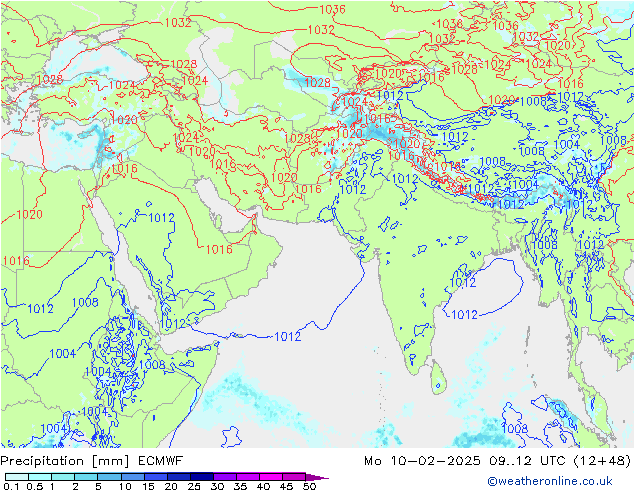The height and width of the screenshot is (490, 634).
Task: Click the '35' legend scale label
Action: 240,486
